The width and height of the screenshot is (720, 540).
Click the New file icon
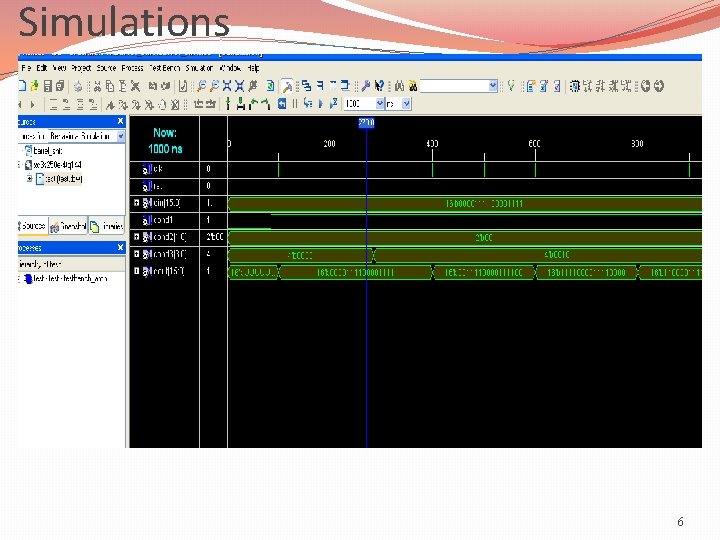[x=22, y=86]
